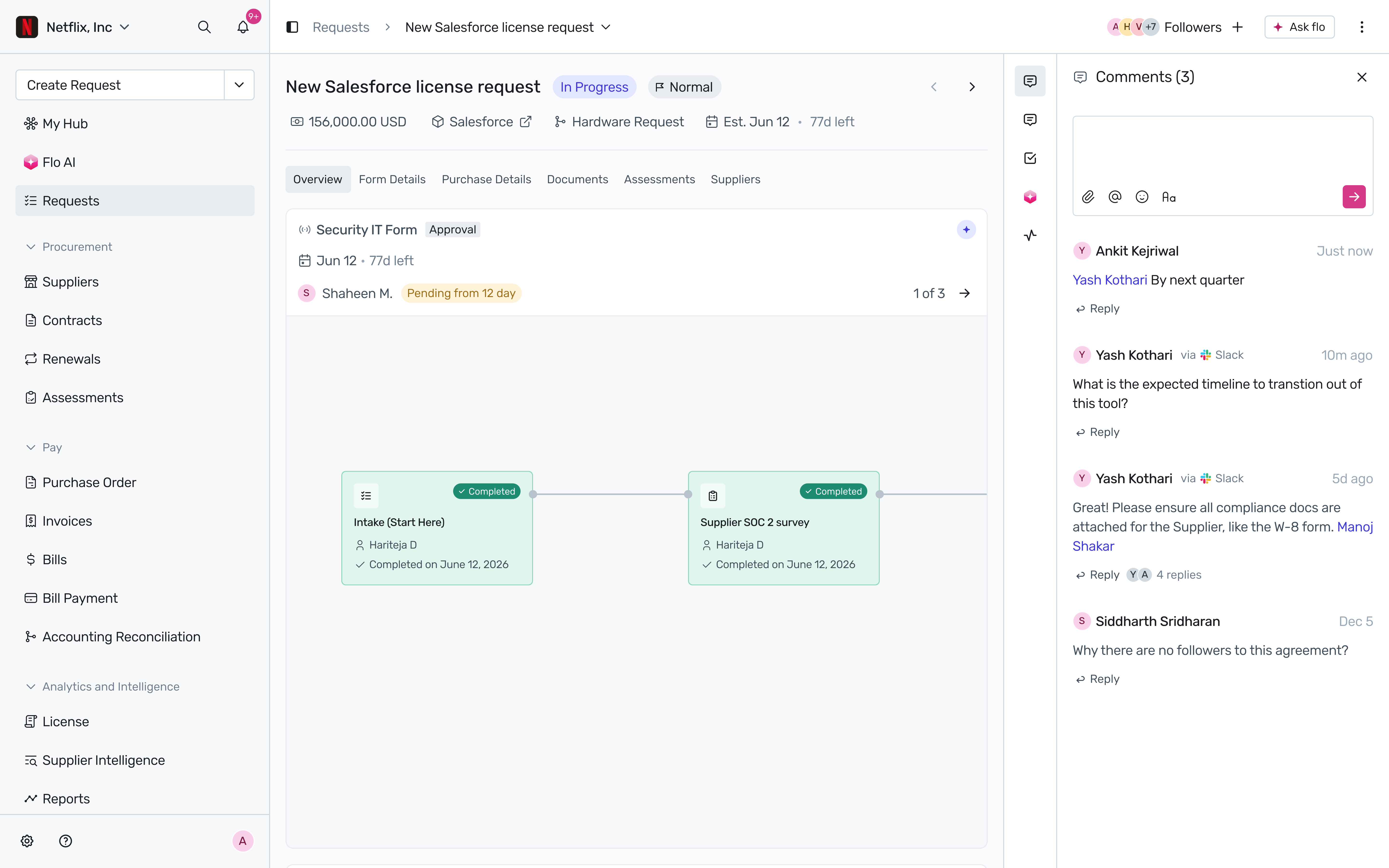Open Create Request dropdown arrow

click(x=239, y=85)
